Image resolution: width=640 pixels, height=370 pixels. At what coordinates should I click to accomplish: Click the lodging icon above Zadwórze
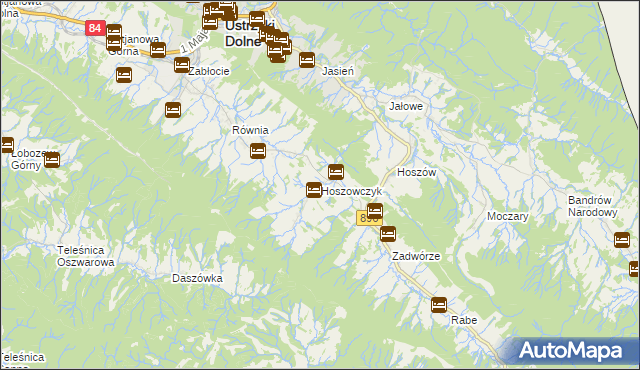pyautogui.click(x=388, y=234)
